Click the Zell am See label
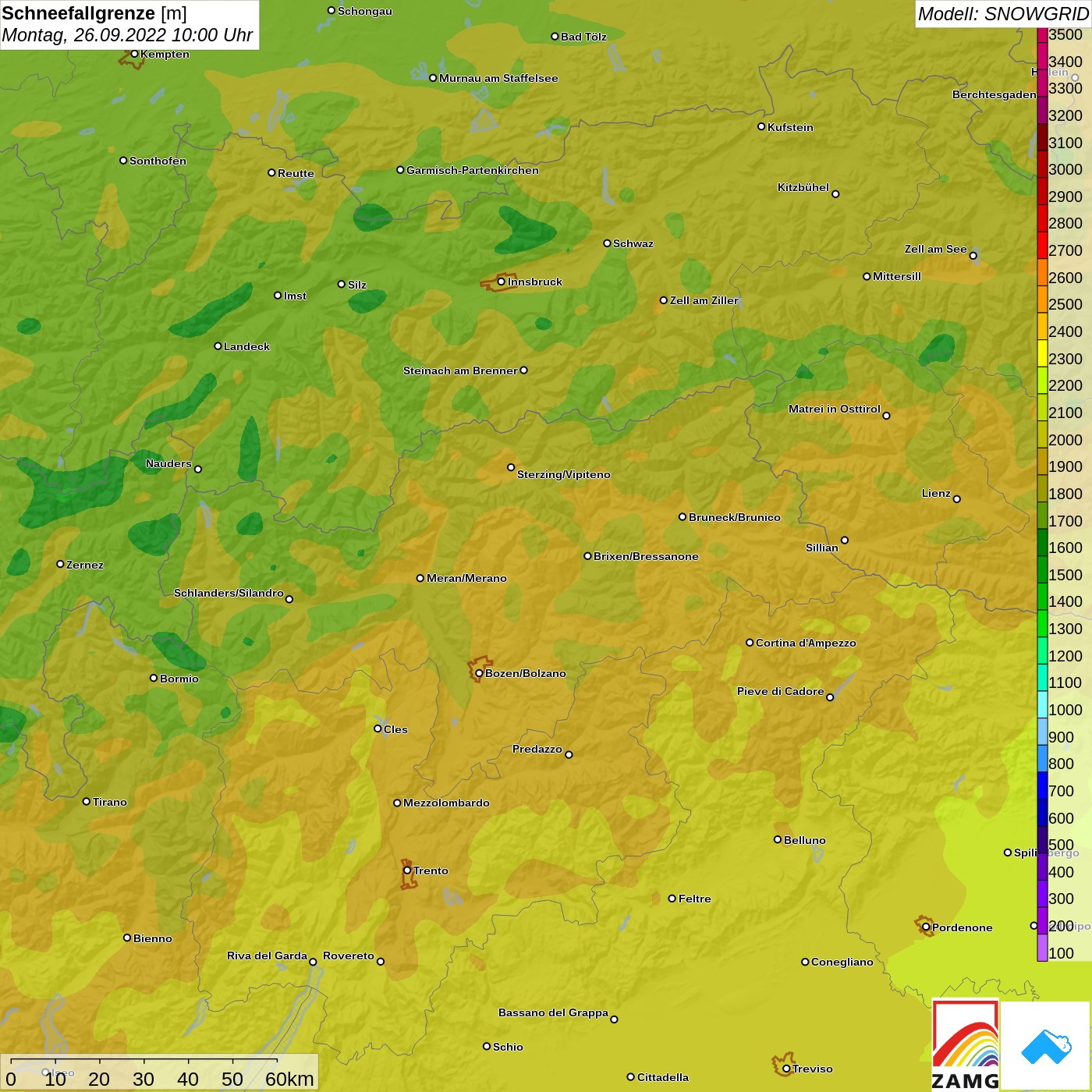1092x1092 pixels. pos(936,249)
